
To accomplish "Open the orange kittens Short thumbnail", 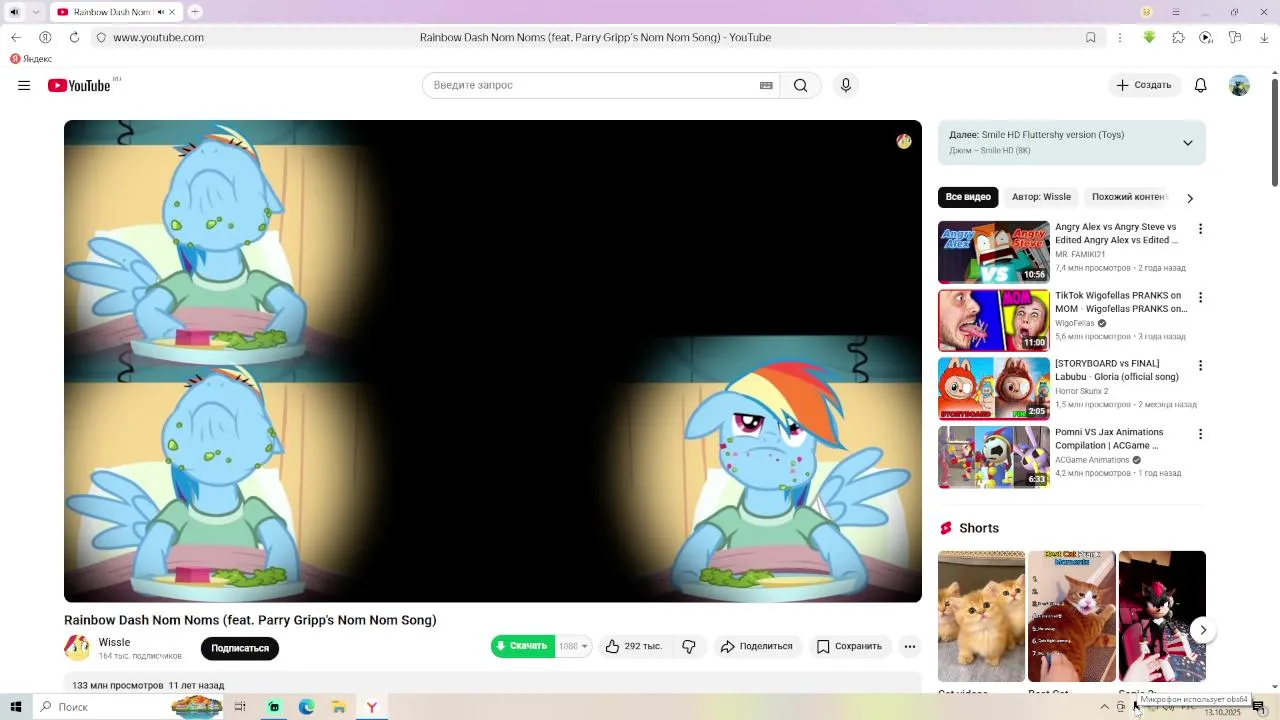I will pyautogui.click(x=981, y=616).
